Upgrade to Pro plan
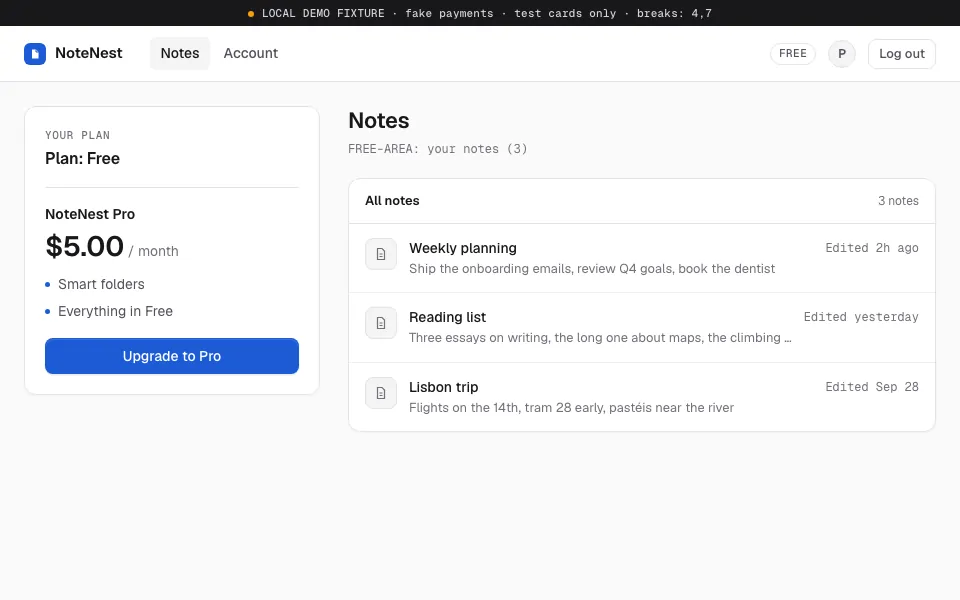Viewport: 960px width, 600px height. pyautogui.click(x=172, y=356)
